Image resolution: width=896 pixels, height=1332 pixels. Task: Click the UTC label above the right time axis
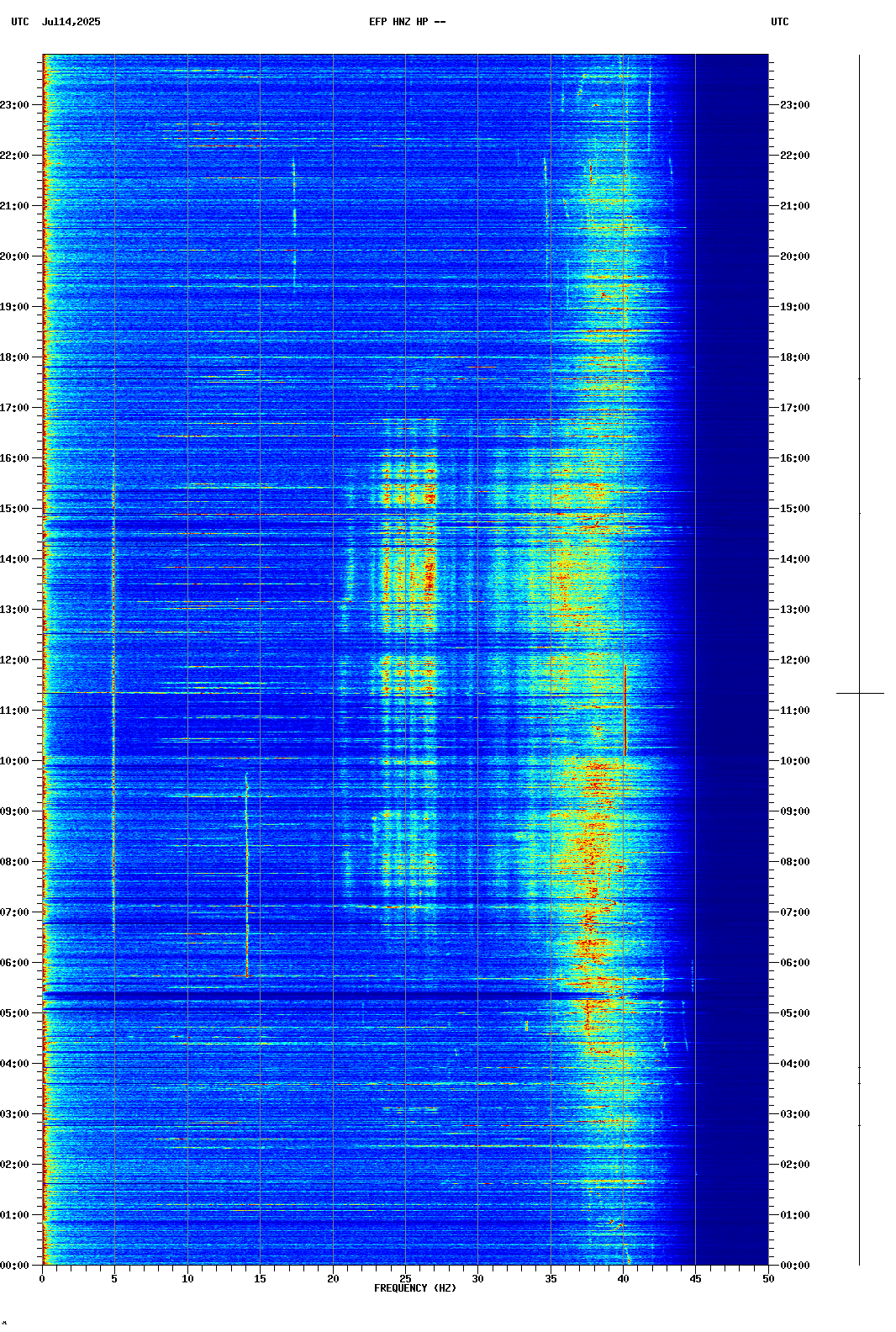coord(780,22)
